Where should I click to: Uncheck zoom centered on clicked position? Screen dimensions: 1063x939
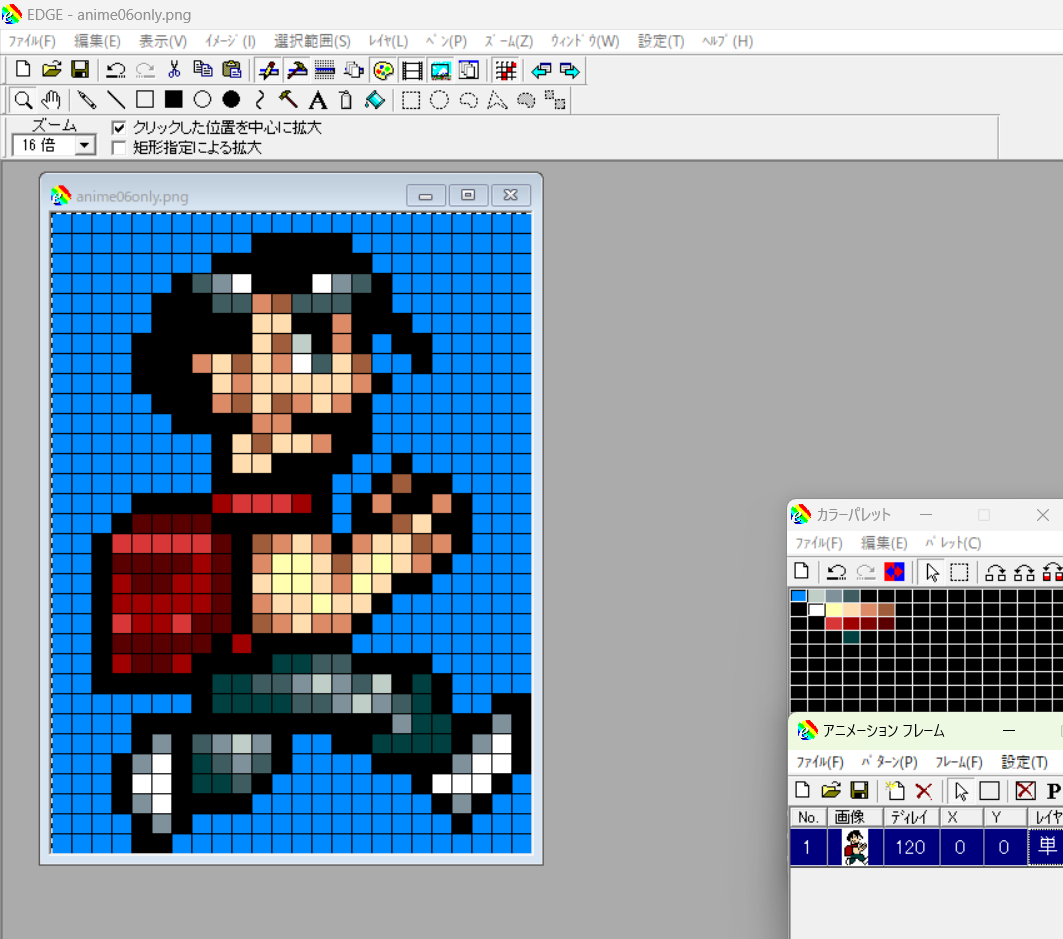pyautogui.click(x=119, y=127)
